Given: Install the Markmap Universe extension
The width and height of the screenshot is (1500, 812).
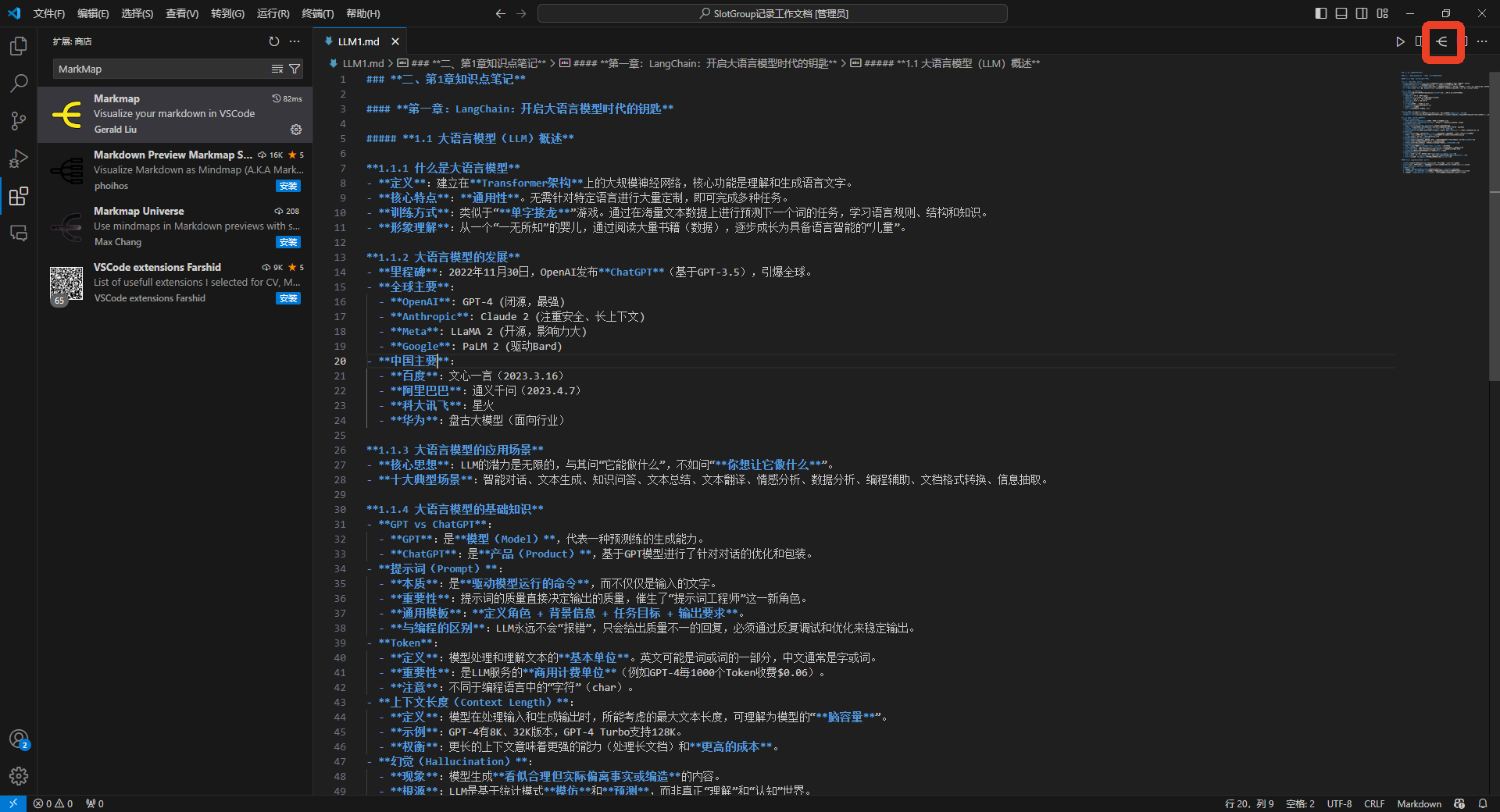Looking at the screenshot, I should point(288,242).
